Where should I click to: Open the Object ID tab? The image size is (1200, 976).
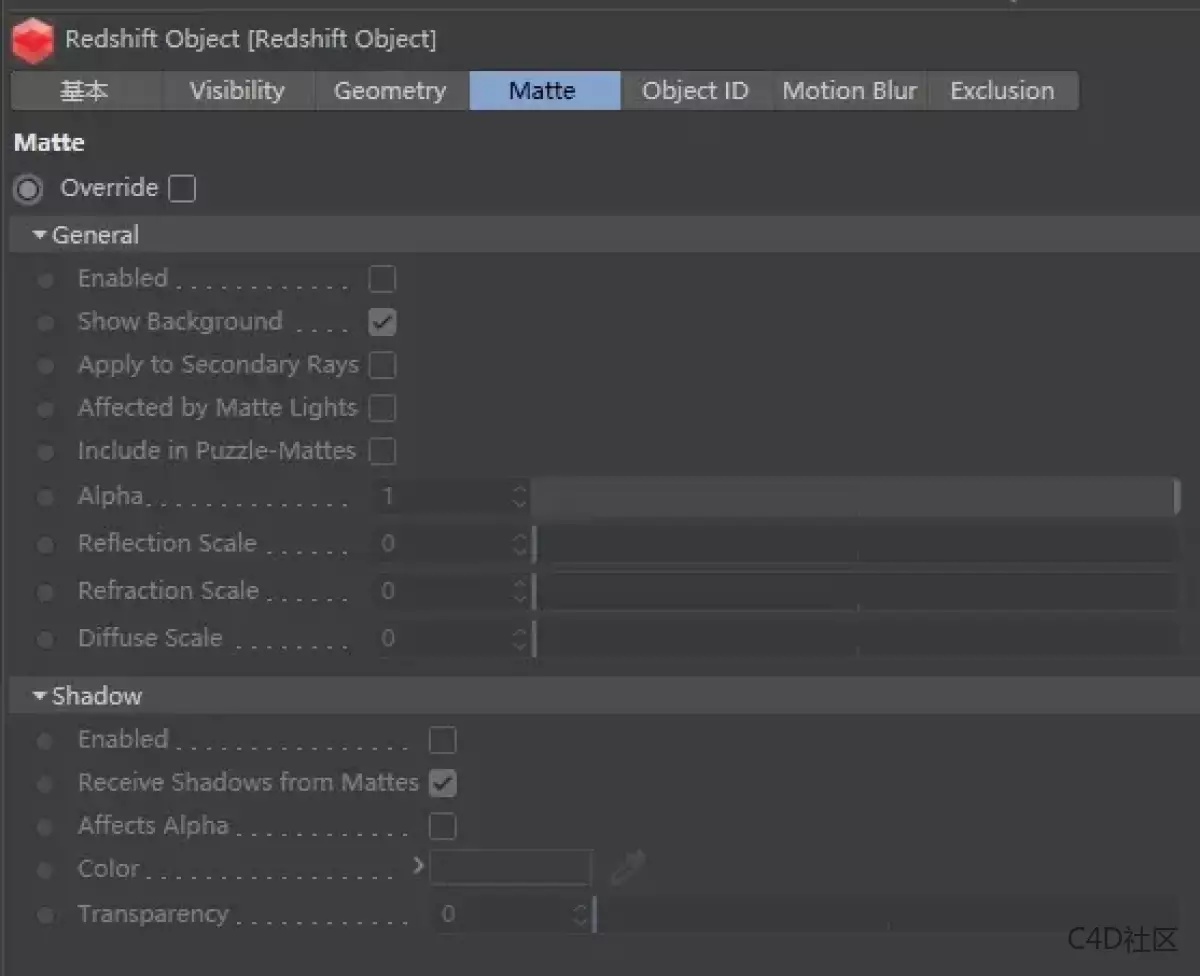[x=695, y=91]
